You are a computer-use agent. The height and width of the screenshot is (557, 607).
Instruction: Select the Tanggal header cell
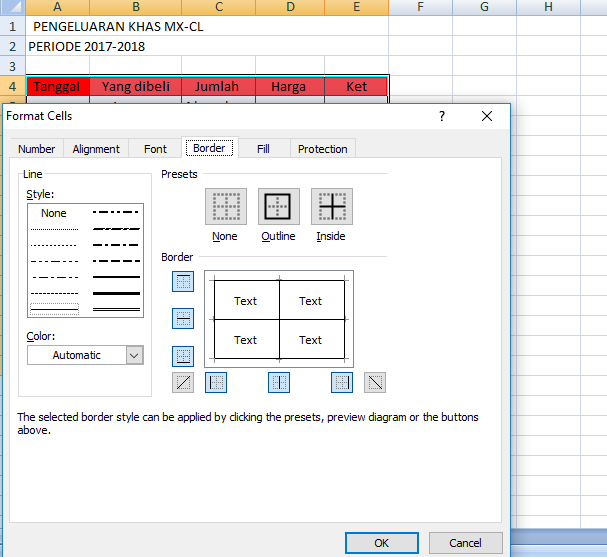click(58, 86)
